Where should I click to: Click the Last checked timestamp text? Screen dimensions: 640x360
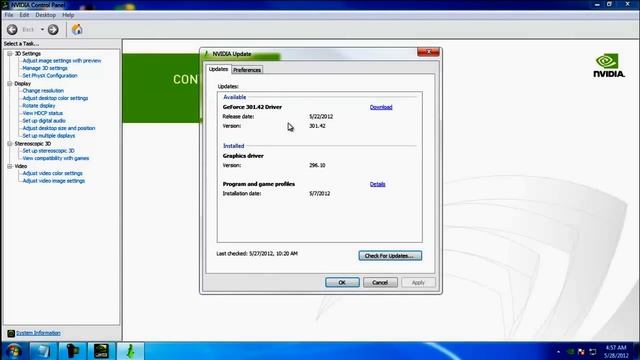click(257, 253)
